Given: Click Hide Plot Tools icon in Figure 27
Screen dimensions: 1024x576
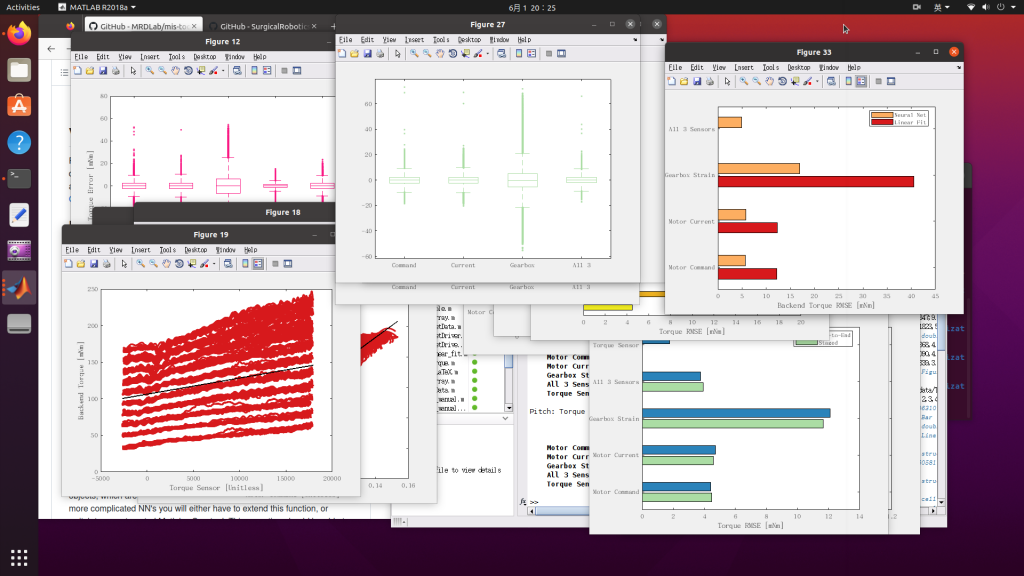Looking at the screenshot, I should [x=549, y=54].
